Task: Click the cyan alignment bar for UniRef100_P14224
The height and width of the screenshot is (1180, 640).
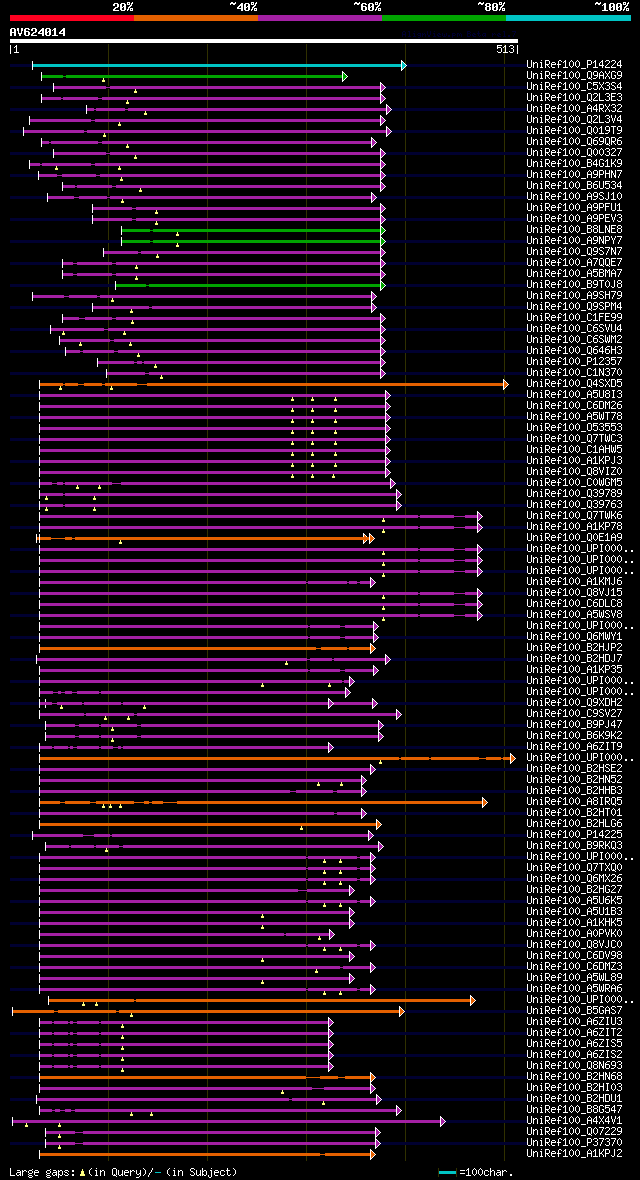Action: 218,65
